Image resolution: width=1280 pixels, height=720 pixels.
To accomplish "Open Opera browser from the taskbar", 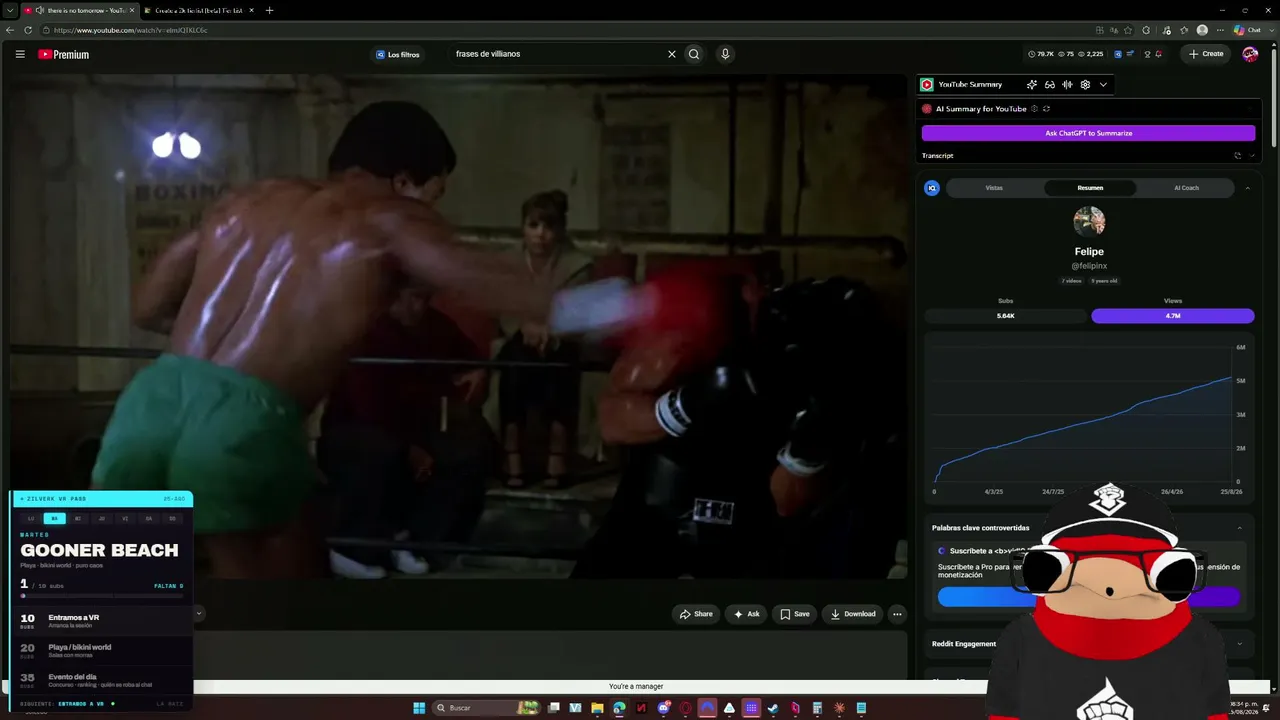I will pyautogui.click(x=685, y=708).
